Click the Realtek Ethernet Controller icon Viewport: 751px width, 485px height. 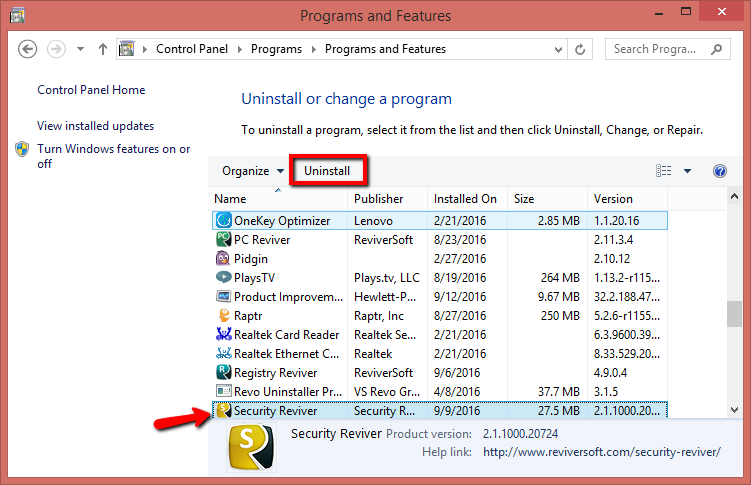[x=223, y=353]
